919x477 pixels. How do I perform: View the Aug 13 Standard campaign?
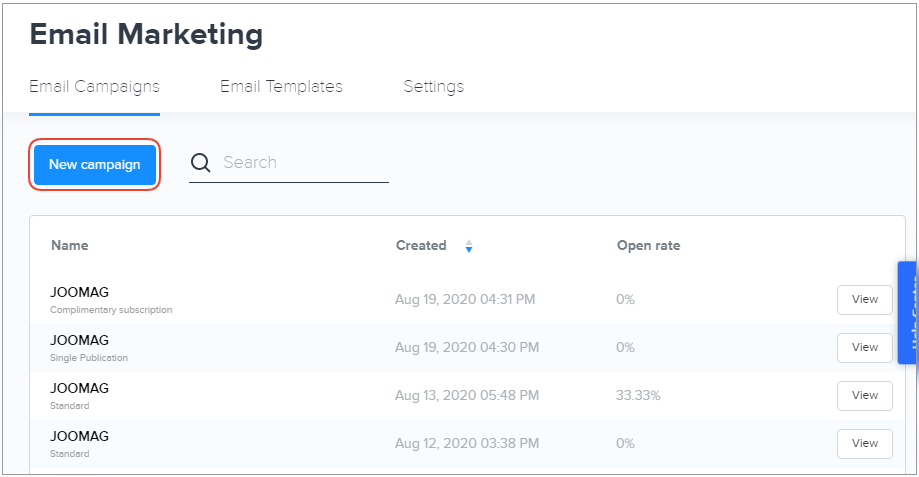[x=864, y=395]
